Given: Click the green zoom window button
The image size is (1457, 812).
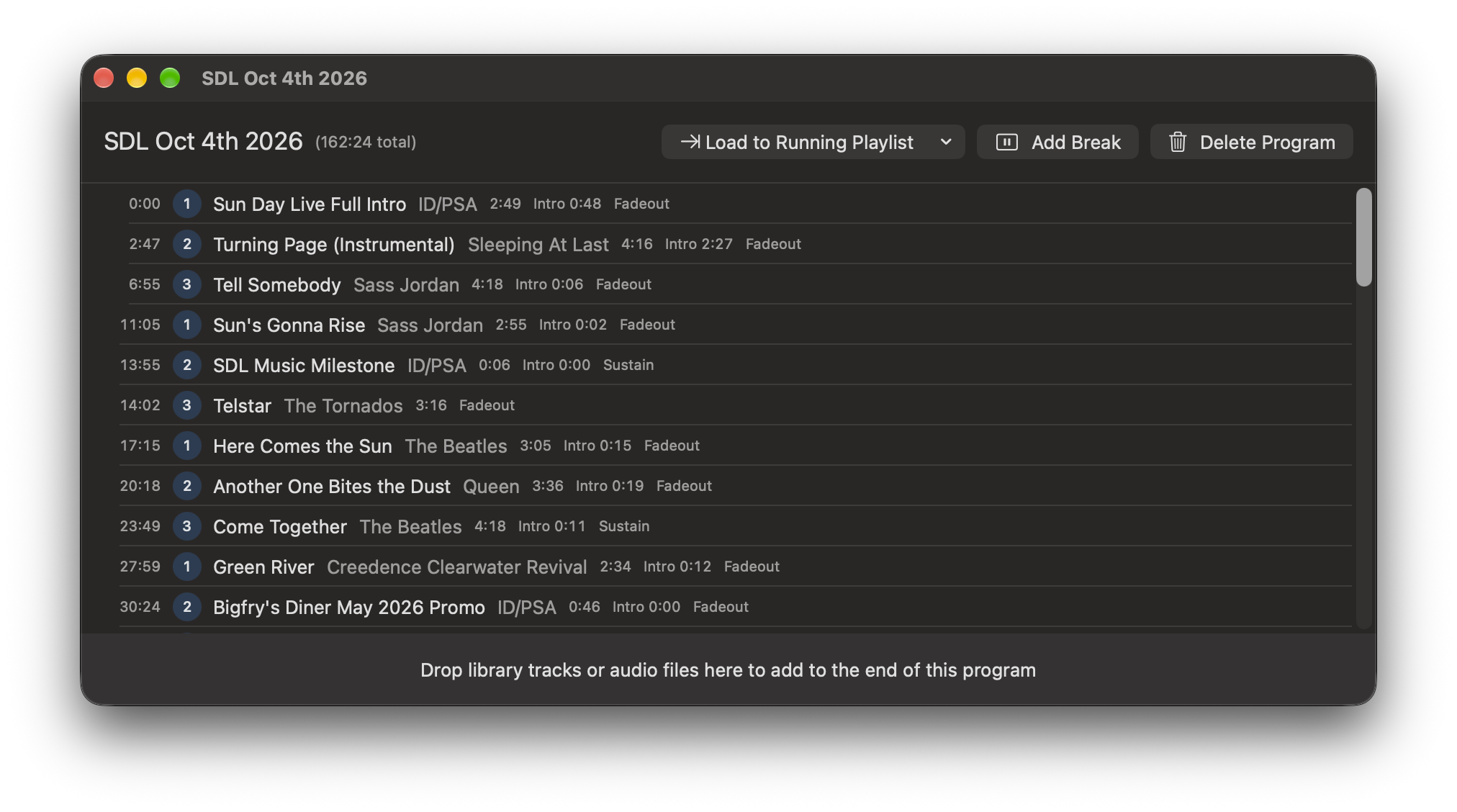Looking at the screenshot, I should coord(170,78).
